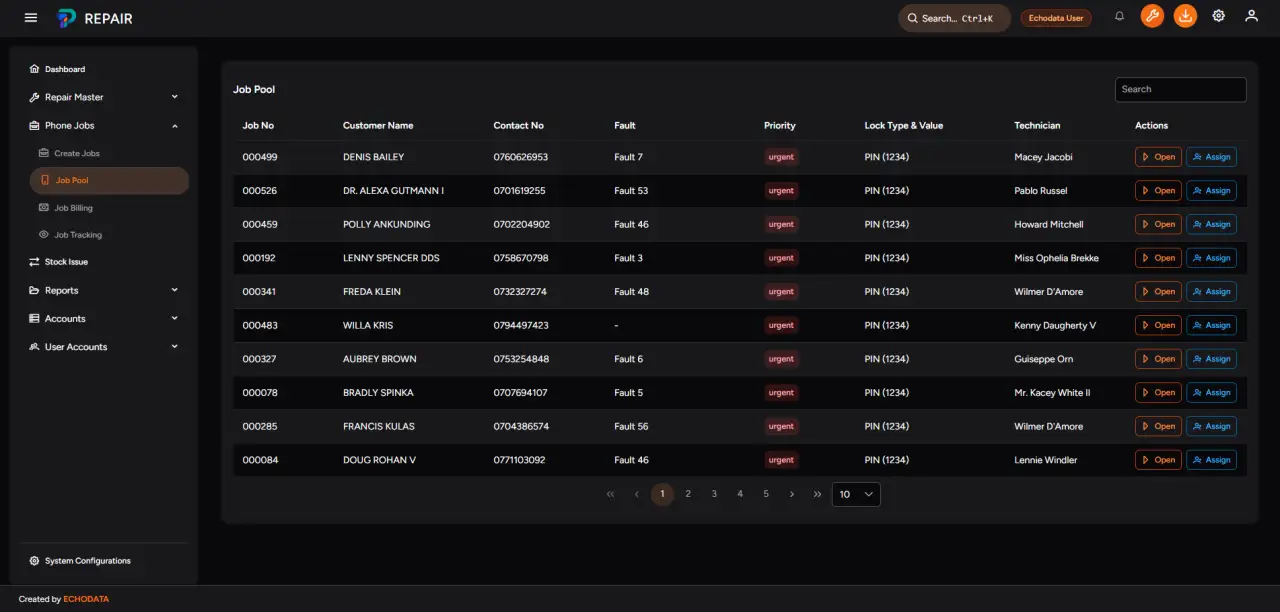This screenshot has width=1280, height=612.
Task: Assign job 000459 for Polly Ankunding
Action: (1211, 224)
